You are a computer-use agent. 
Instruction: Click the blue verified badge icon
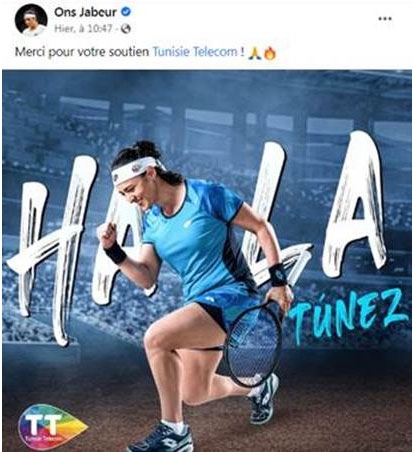126,12
